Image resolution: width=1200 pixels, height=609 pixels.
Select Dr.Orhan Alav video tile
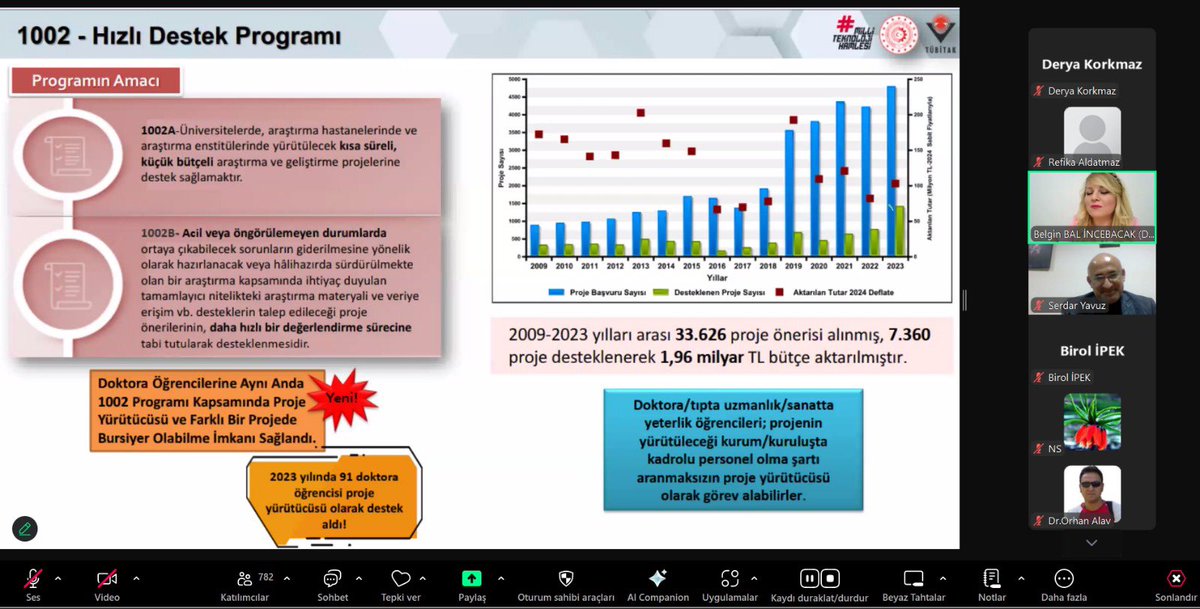point(1092,494)
